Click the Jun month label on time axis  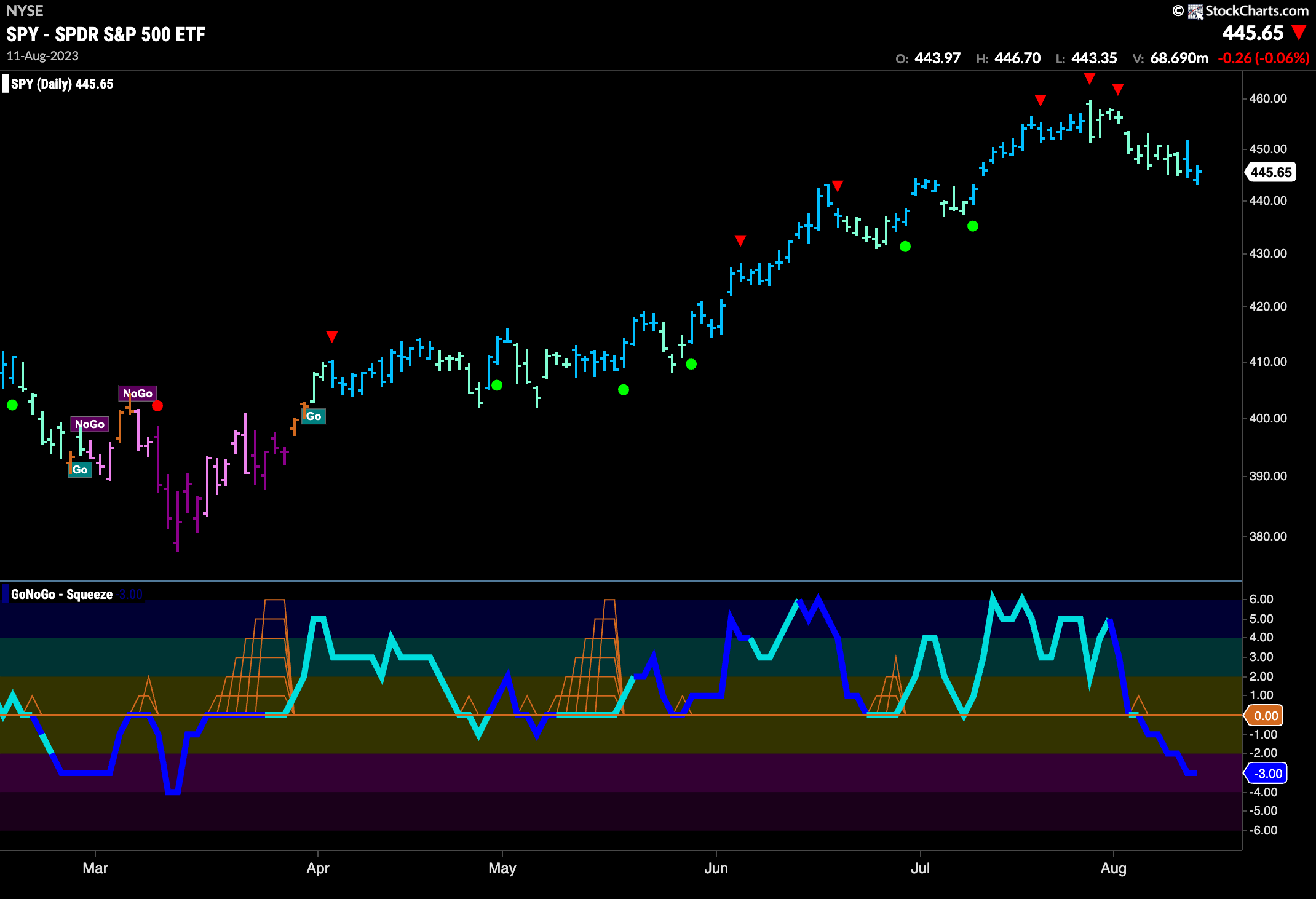click(716, 868)
